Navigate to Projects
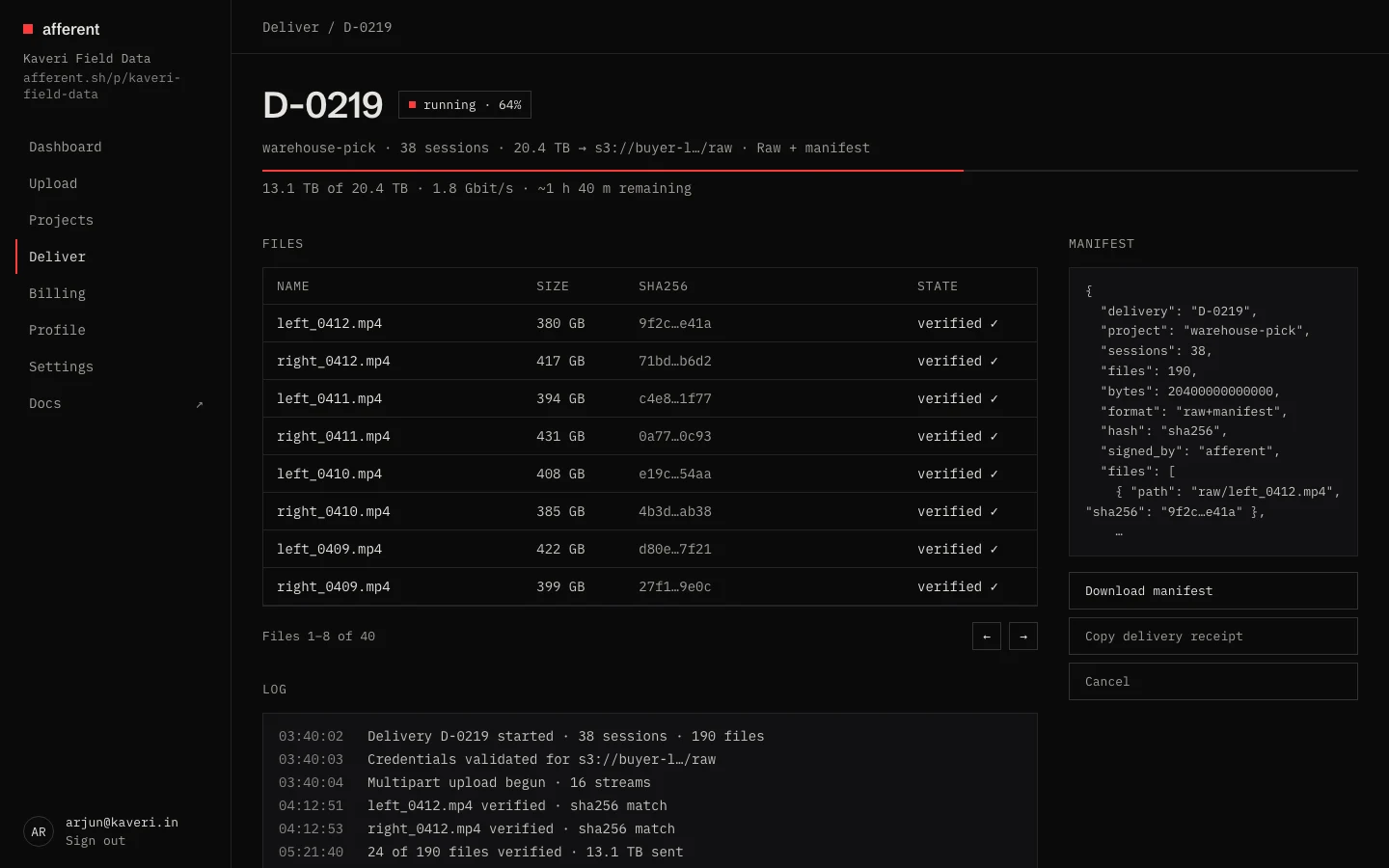This screenshot has width=1389, height=868. point(116,220)
